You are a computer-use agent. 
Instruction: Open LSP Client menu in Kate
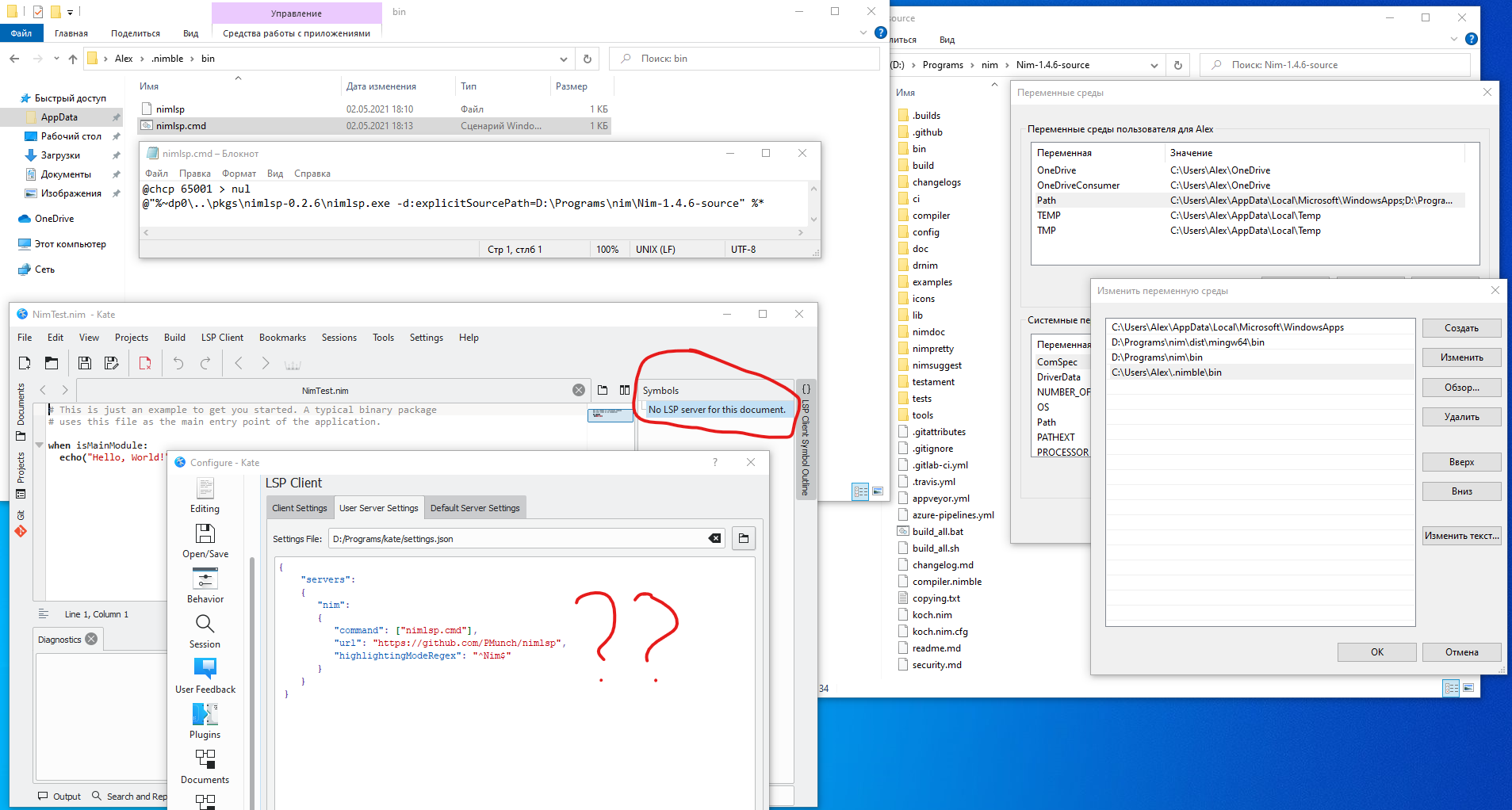[222, 337]
